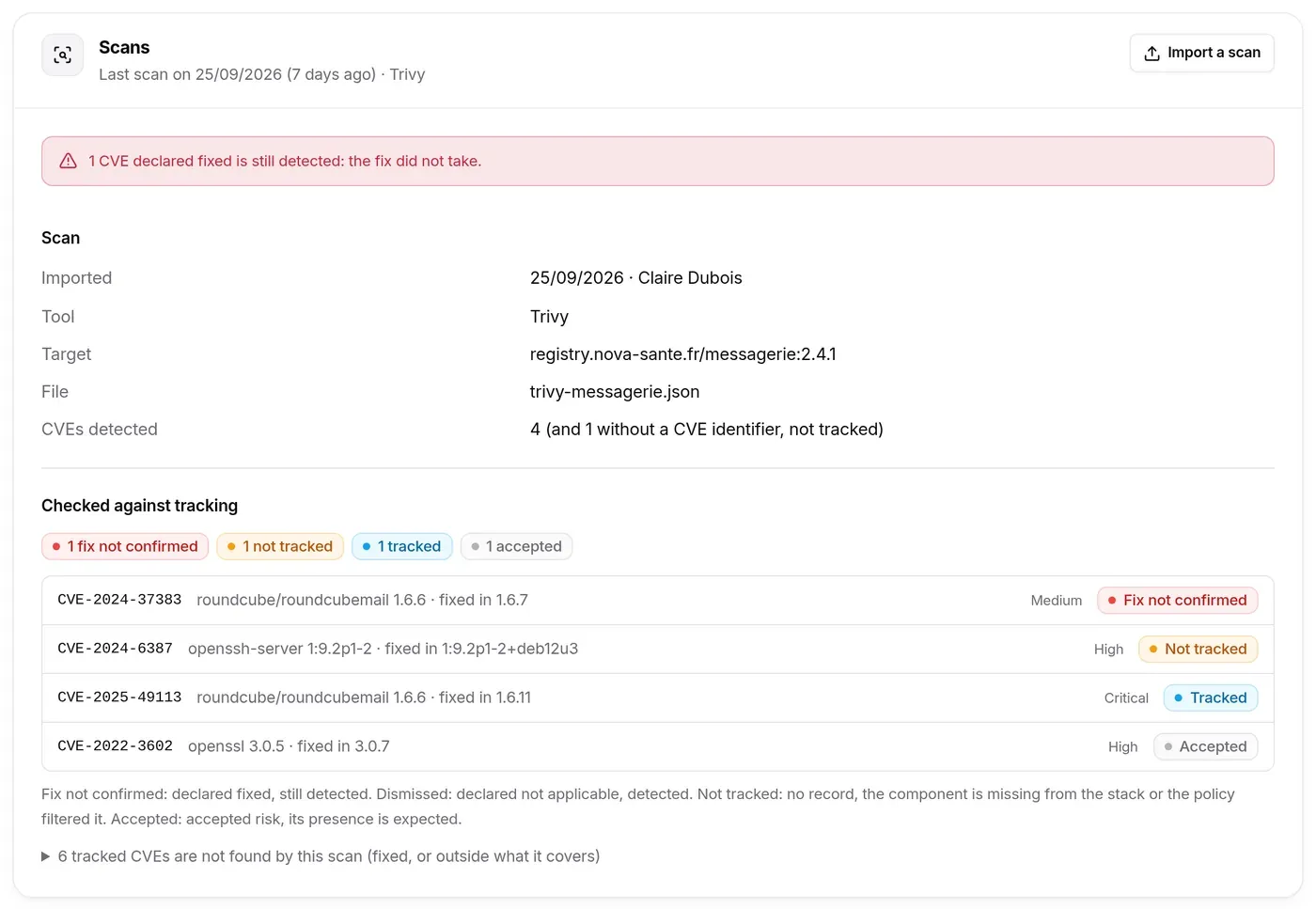Screen dimensions: 1316x909
Task: Click the "Import a scan" label
Action: pyautogui.click(x=1214, y=53)
